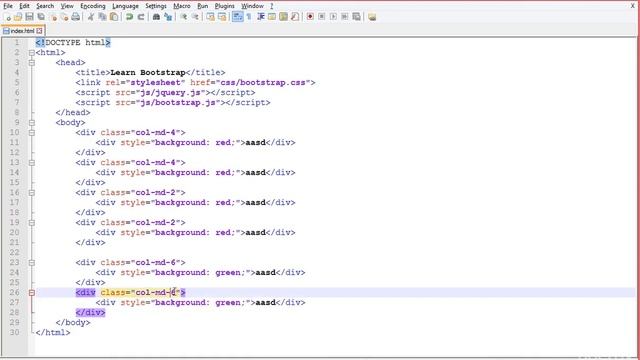Screen dimensions: 640x360
Task: Toggle Show All Characters pilcrow button
Action: point(249,17)
